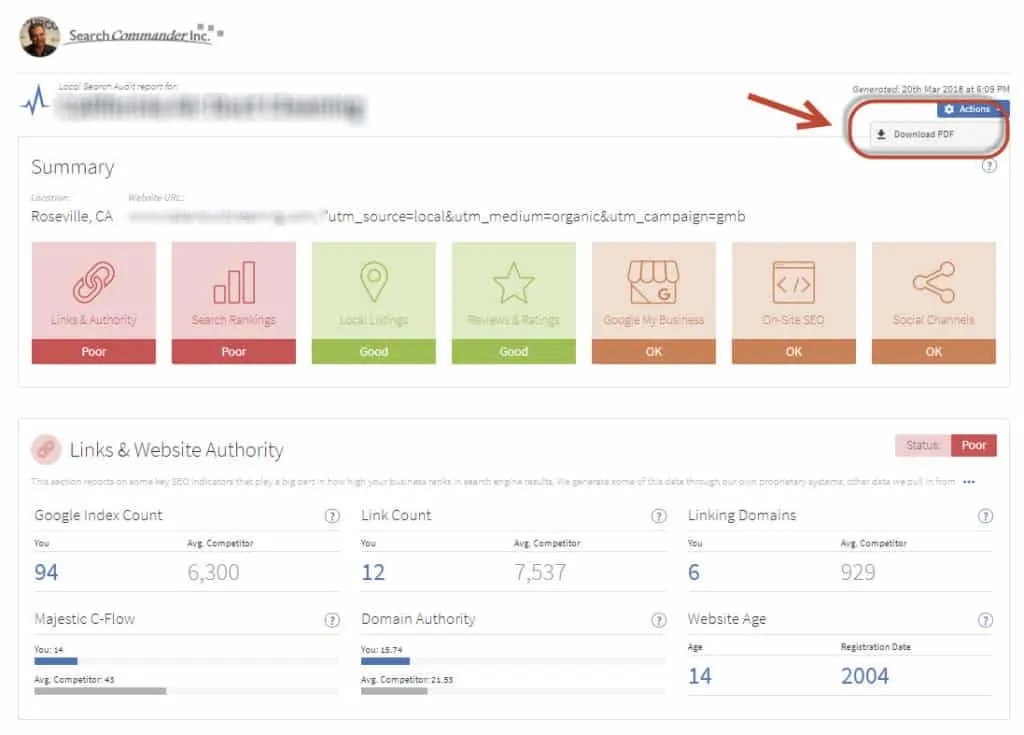Select the Local Listings map pin icon
Image resolution: width=1024 pixels, height=735 pixels.
pos(374,283)
